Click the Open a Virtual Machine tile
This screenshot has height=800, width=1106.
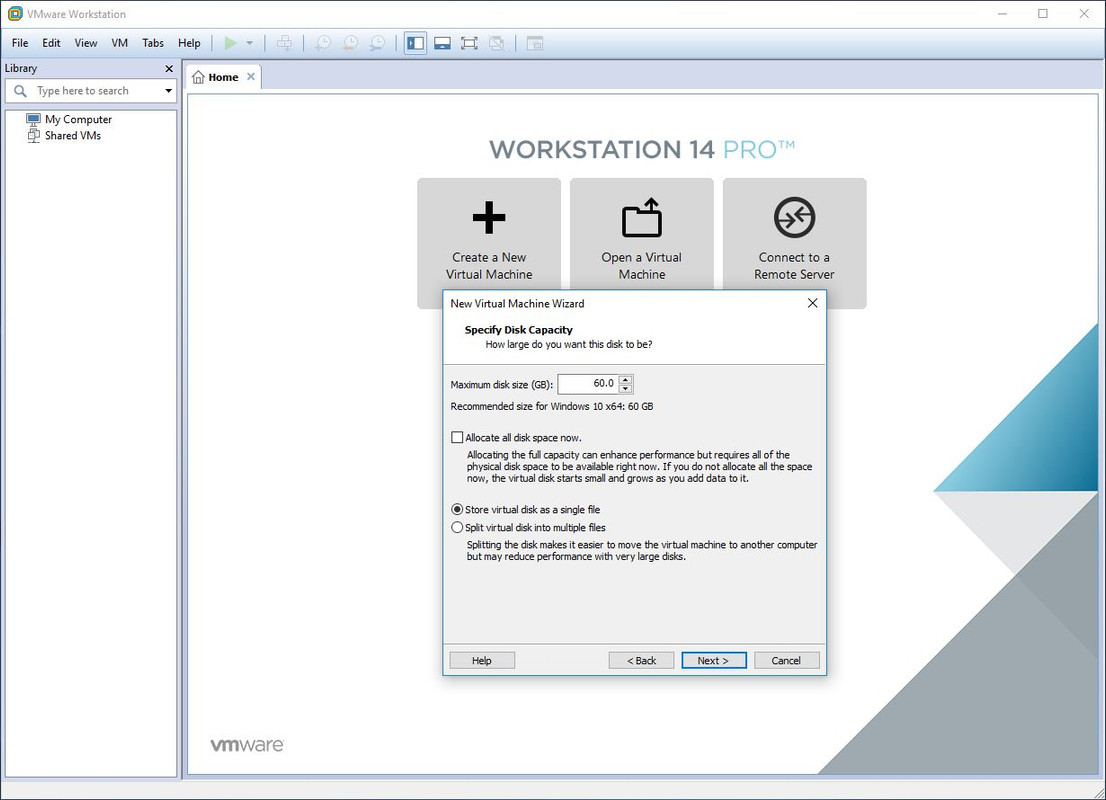coord(642,234)
